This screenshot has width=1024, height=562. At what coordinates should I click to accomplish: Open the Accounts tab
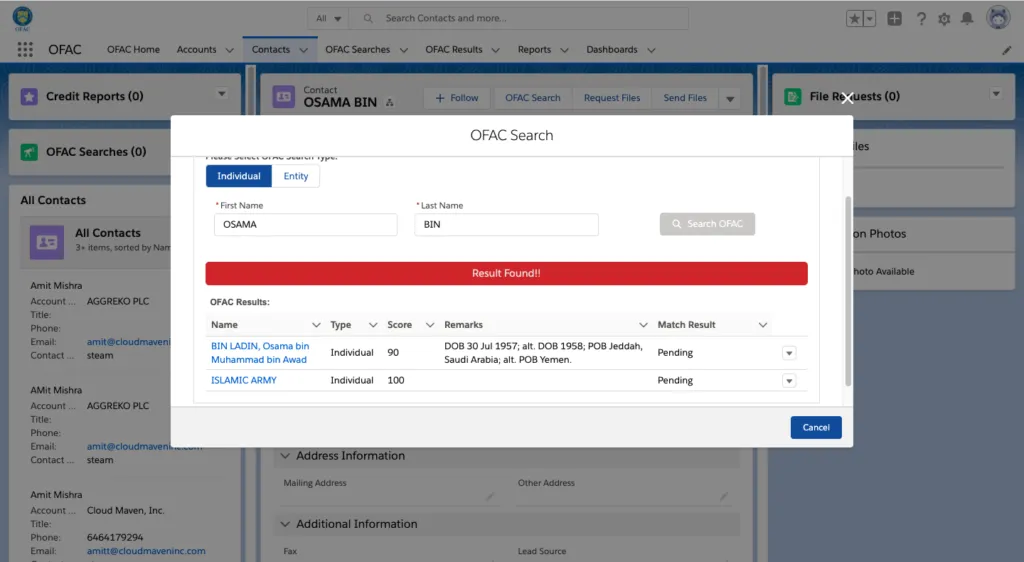[196, 50]
